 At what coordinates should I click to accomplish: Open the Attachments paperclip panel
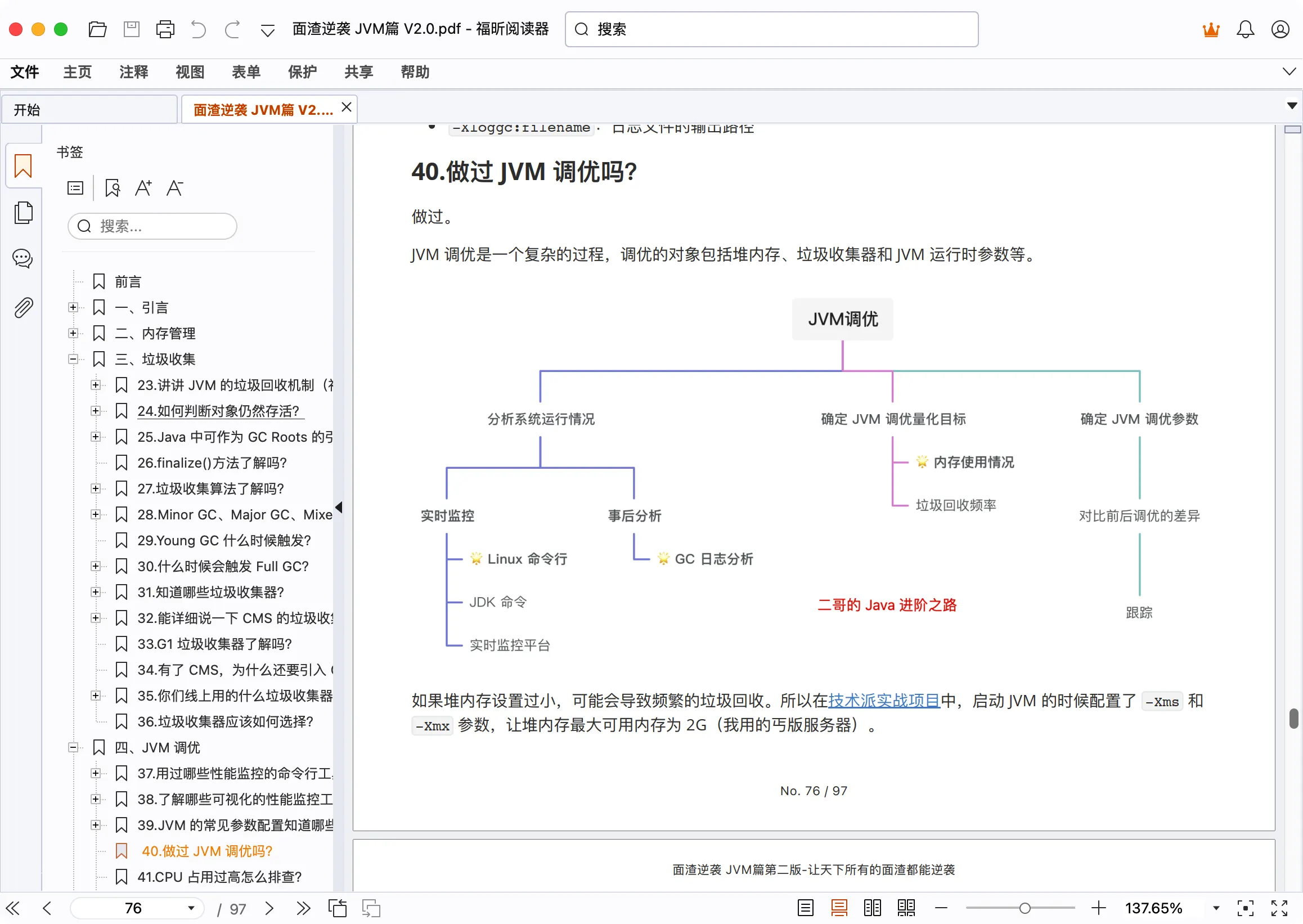(x=23, y=308)
